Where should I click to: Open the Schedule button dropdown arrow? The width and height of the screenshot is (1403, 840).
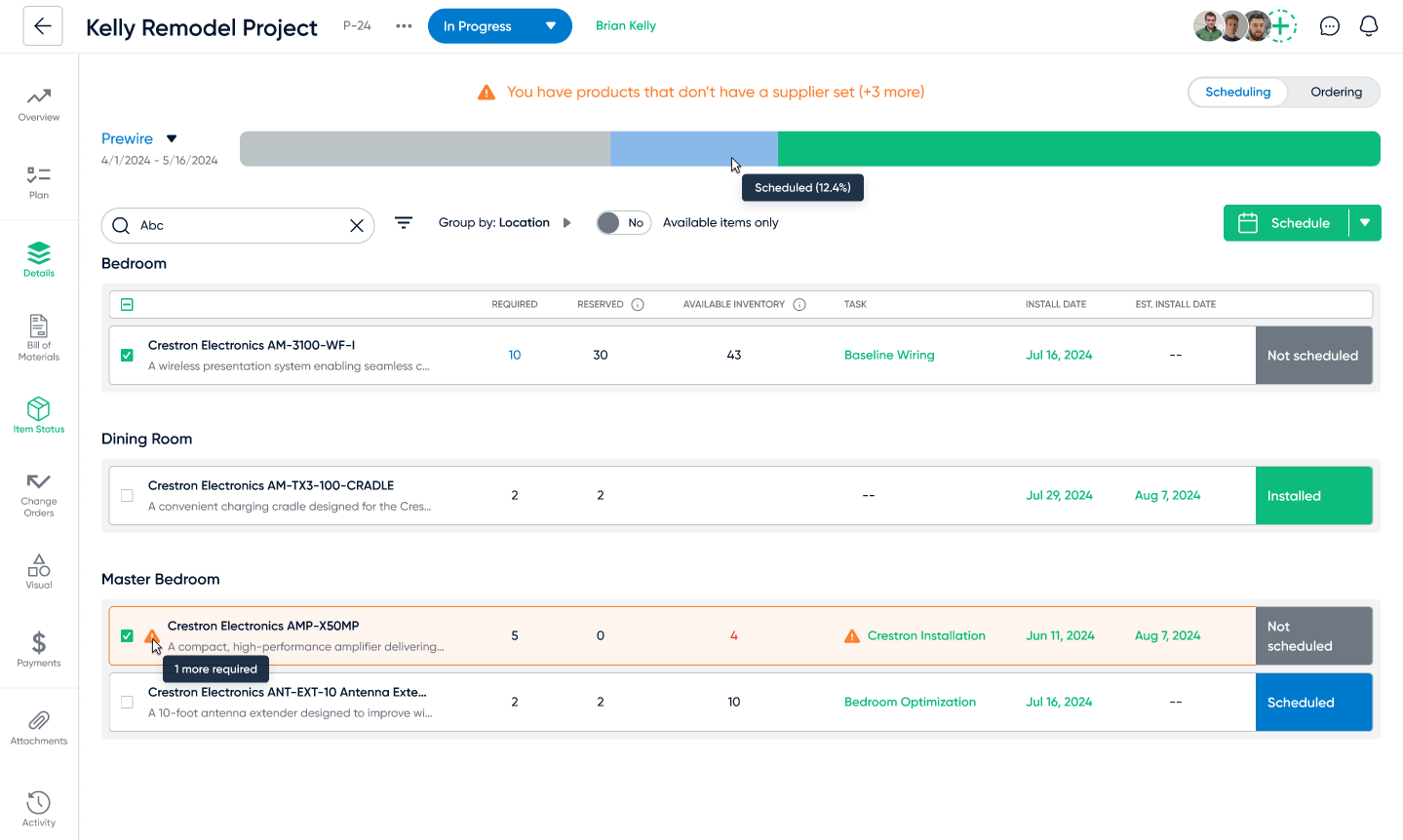coord(1365,223)
